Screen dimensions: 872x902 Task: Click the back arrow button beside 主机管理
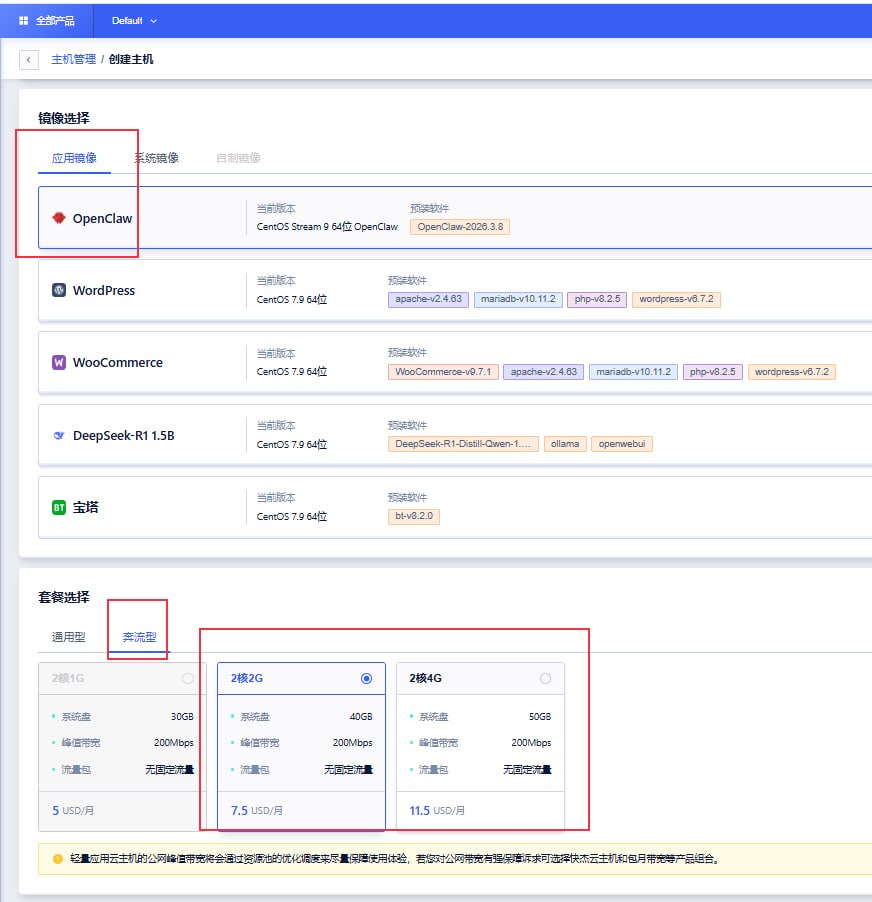pyautogui.click(x=29, y=60)
